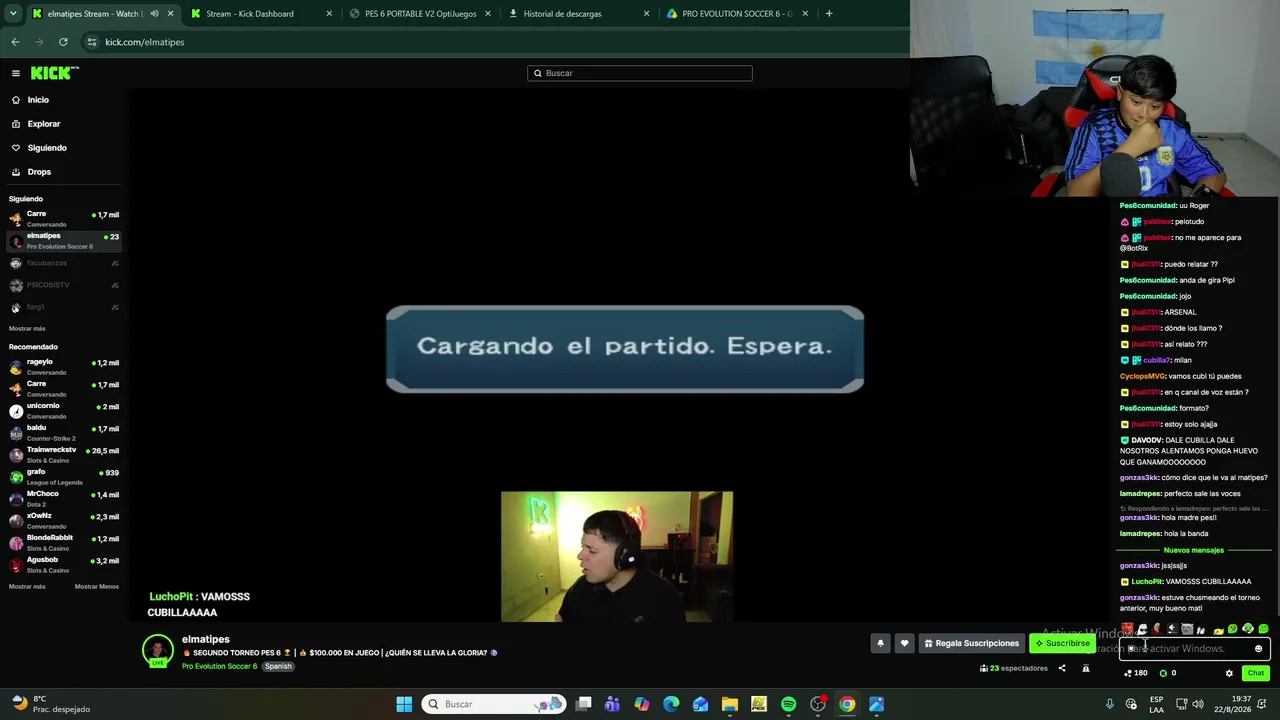Focus the Kick Buscar search field
Viewport: 1280px width, 720px height.
(x=640, y=73)
